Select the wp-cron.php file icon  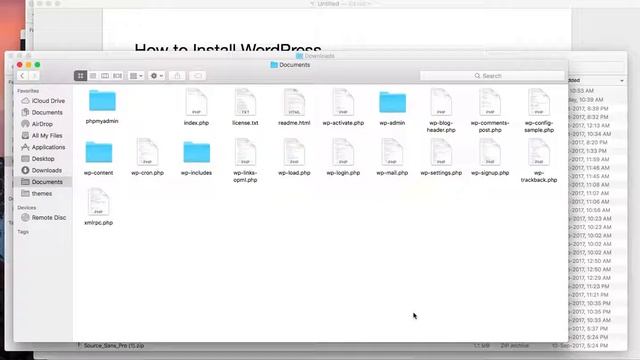(147, 152)
